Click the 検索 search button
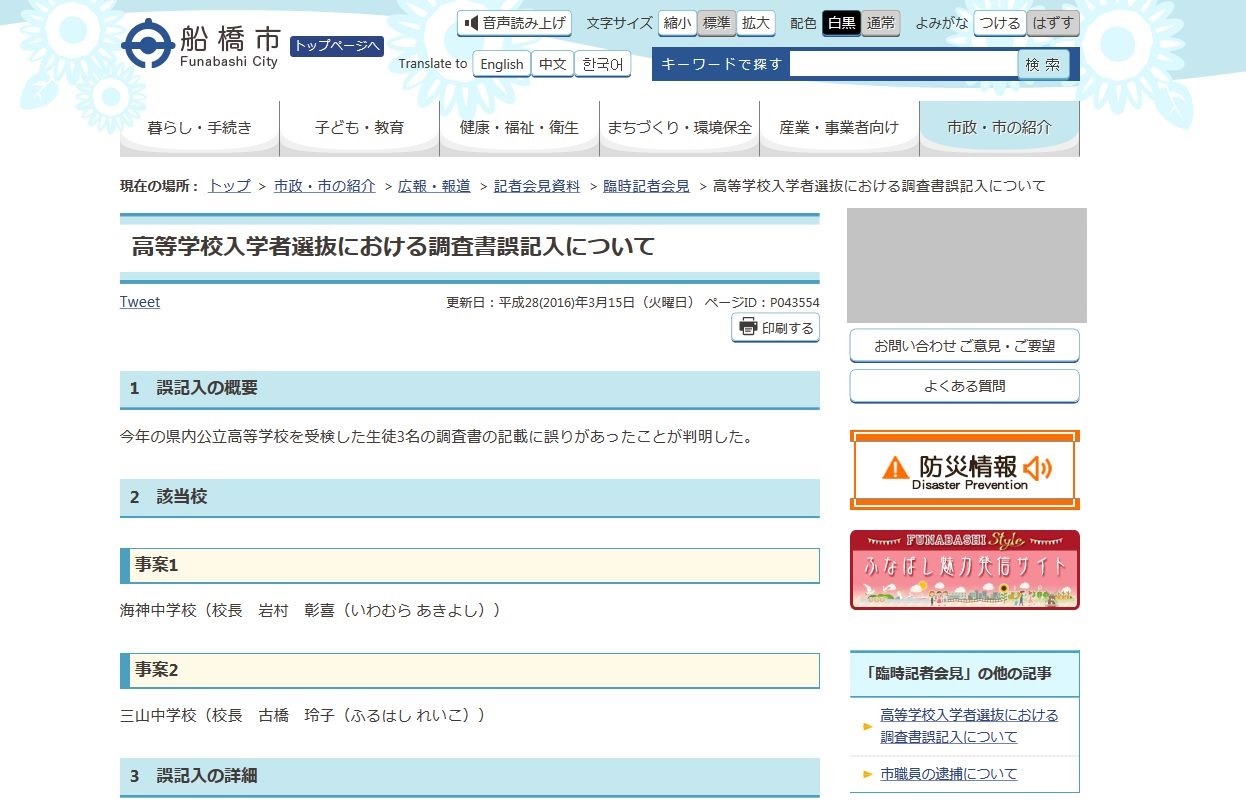 [x=1044, y=63]
